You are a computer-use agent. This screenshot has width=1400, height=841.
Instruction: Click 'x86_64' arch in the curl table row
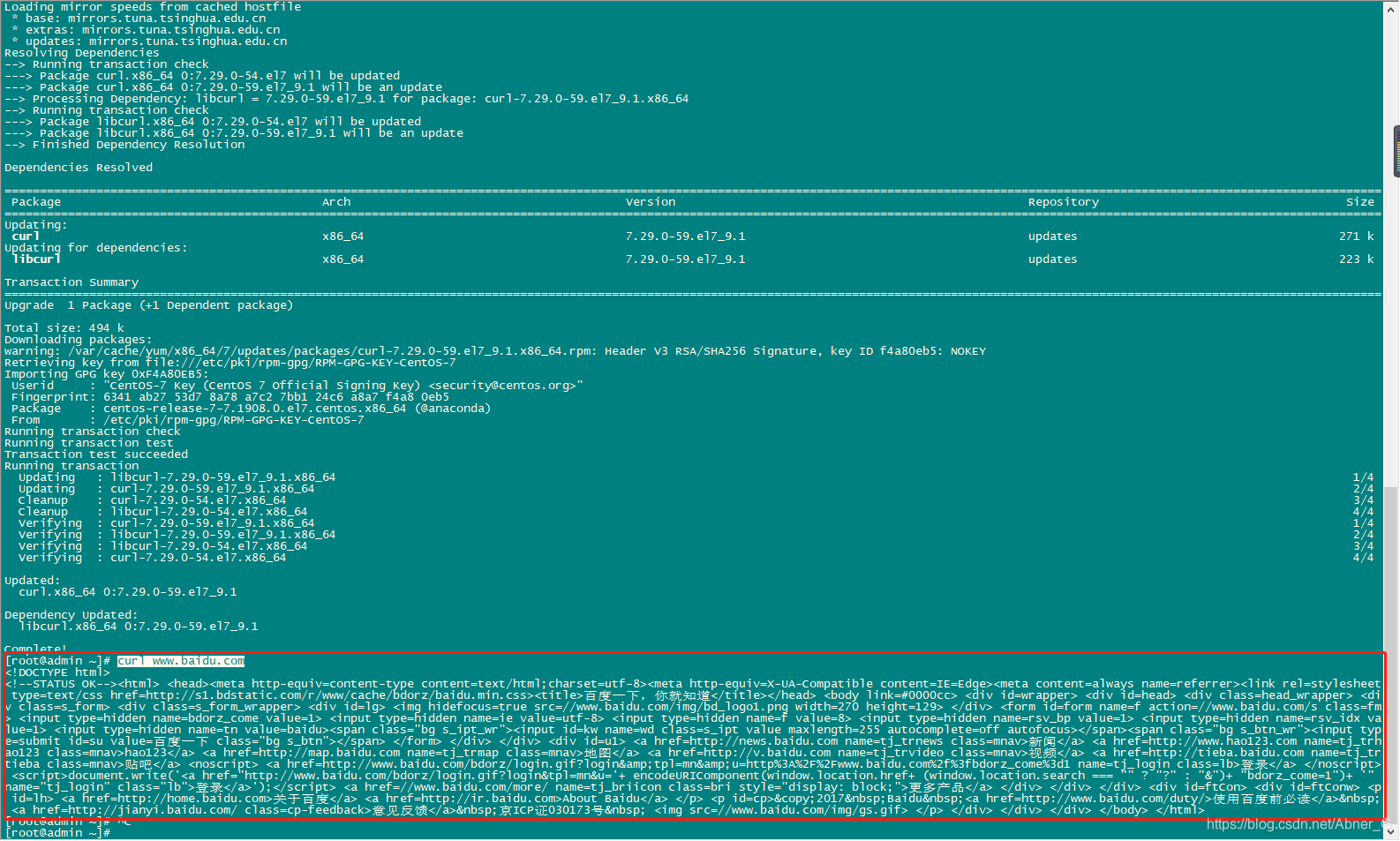coord(343,237)
